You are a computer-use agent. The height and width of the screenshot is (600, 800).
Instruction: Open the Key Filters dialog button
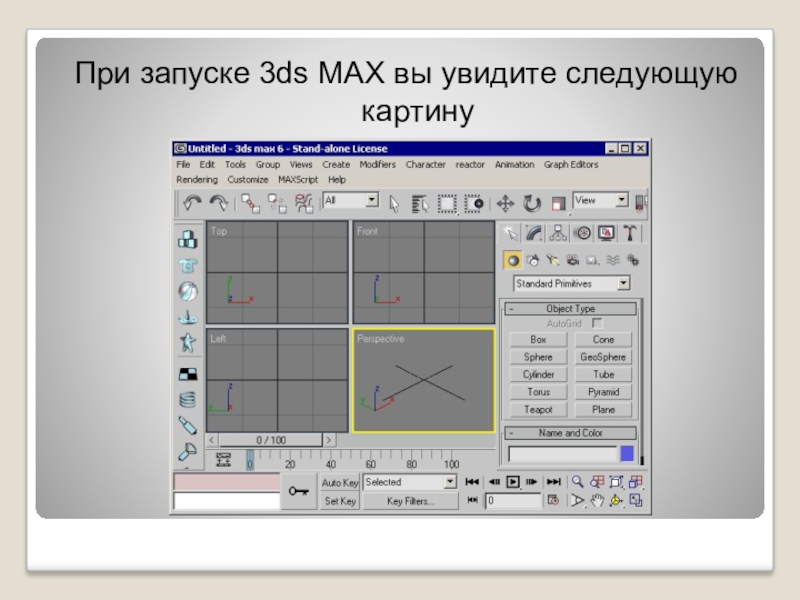[410, 501]
